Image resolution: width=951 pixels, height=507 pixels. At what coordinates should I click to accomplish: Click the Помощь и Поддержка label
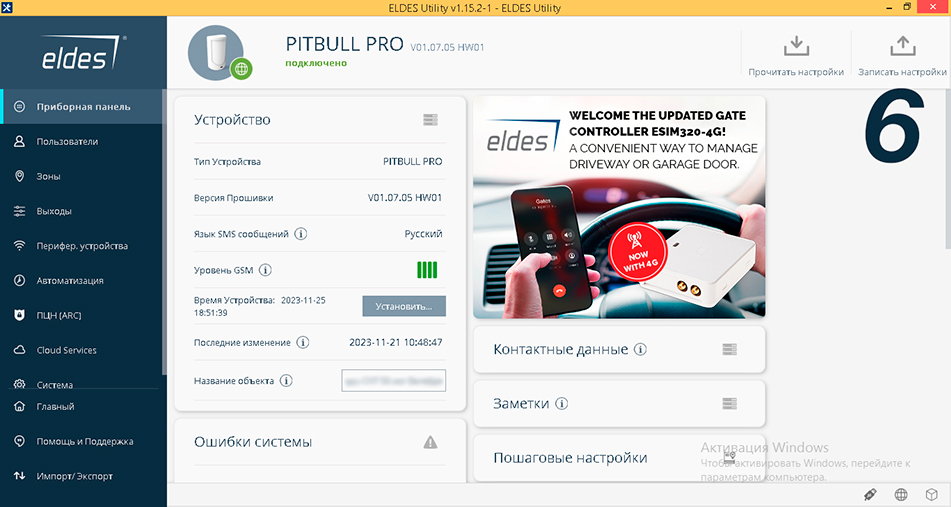click(x=85, y=442)
